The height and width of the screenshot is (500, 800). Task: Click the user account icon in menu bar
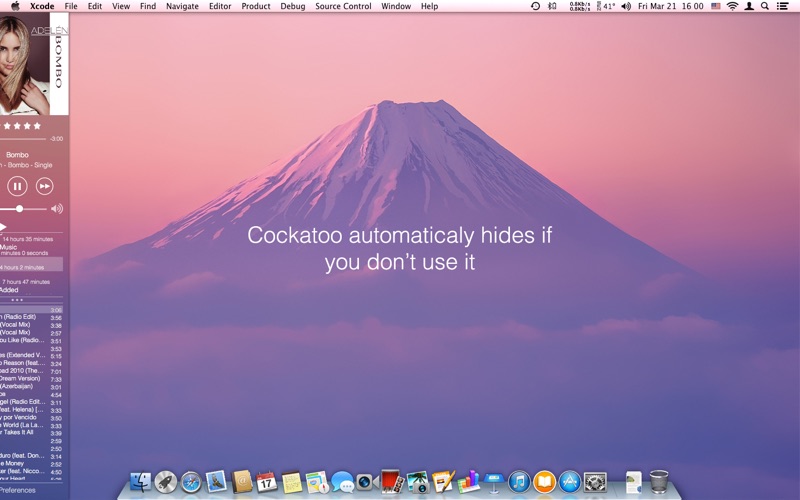(x=749, y=6)
